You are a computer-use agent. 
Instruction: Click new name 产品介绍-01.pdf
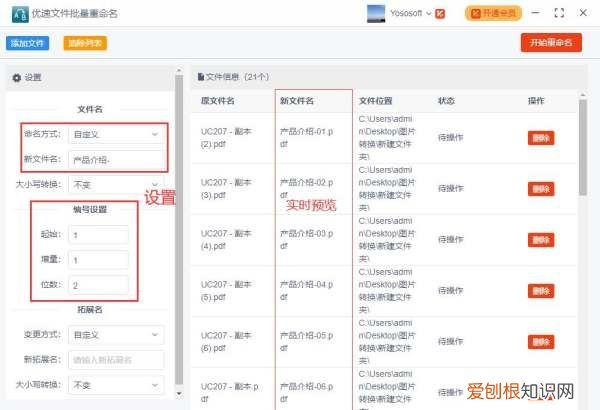point(307,138)
